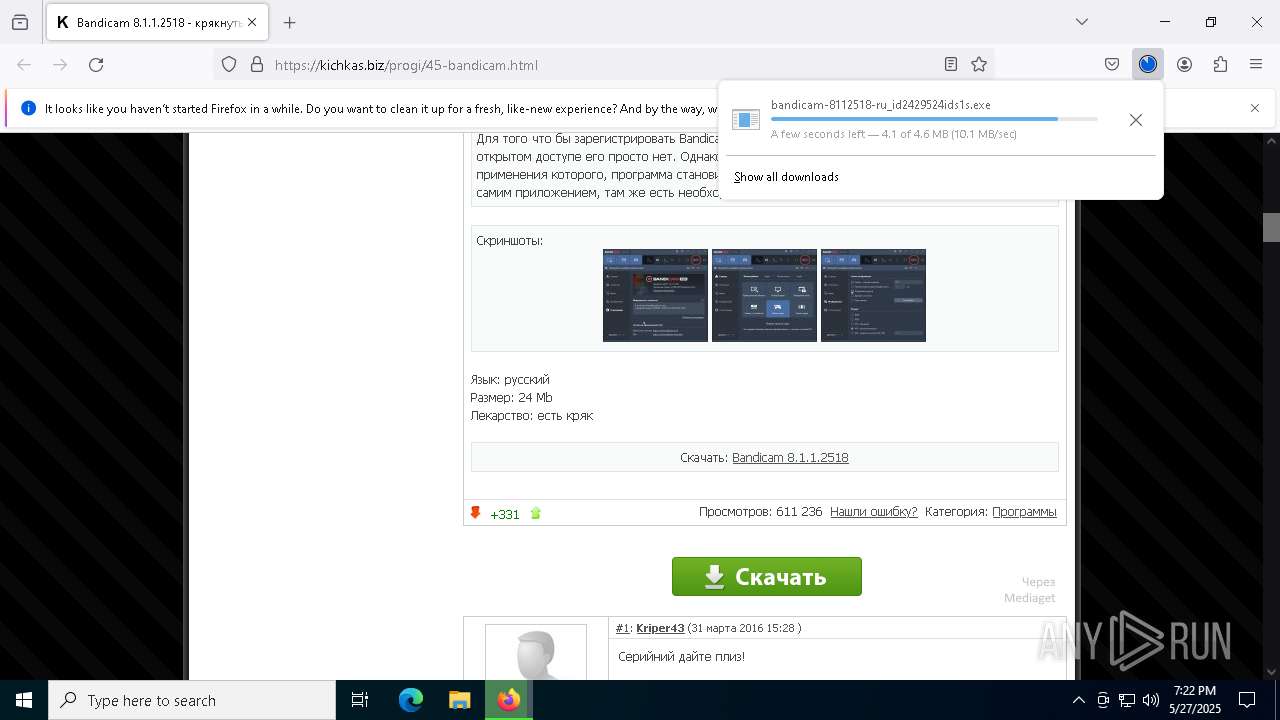1280x720 pixels.
Task: Toggle the downloads panel button
Action: click(x=1148, y=65)
